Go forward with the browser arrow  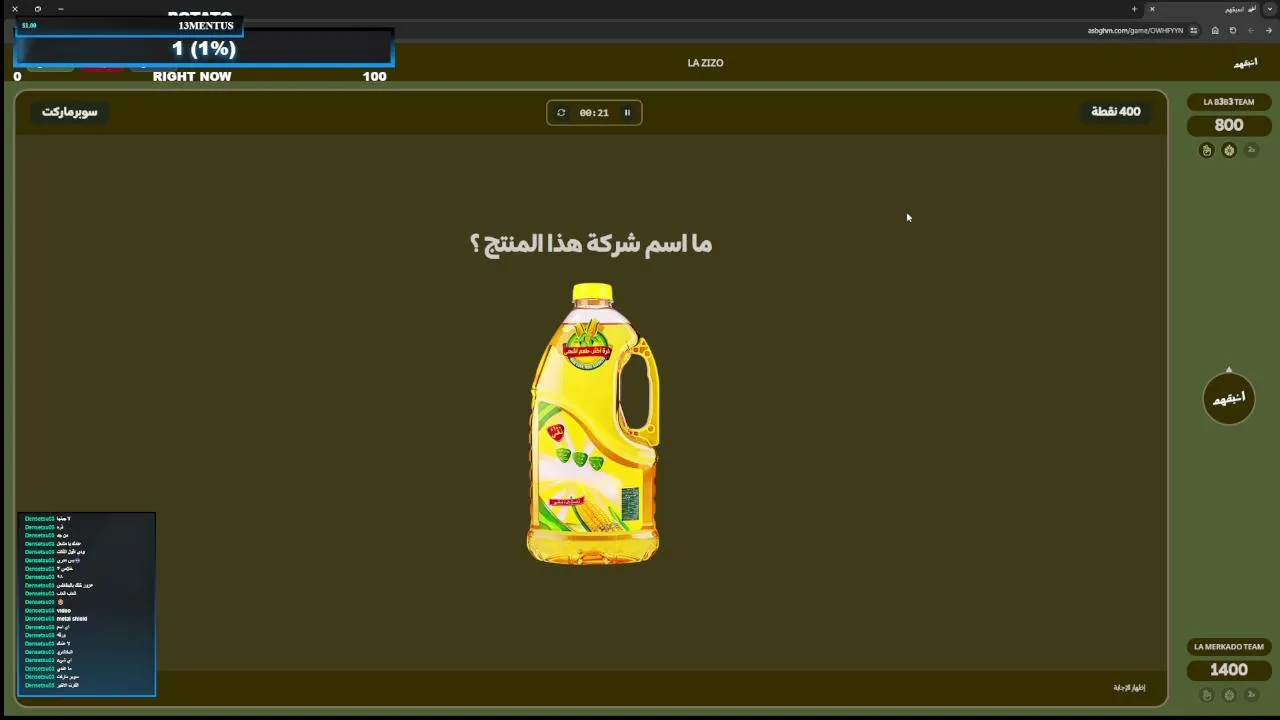tap(1250, 30)
